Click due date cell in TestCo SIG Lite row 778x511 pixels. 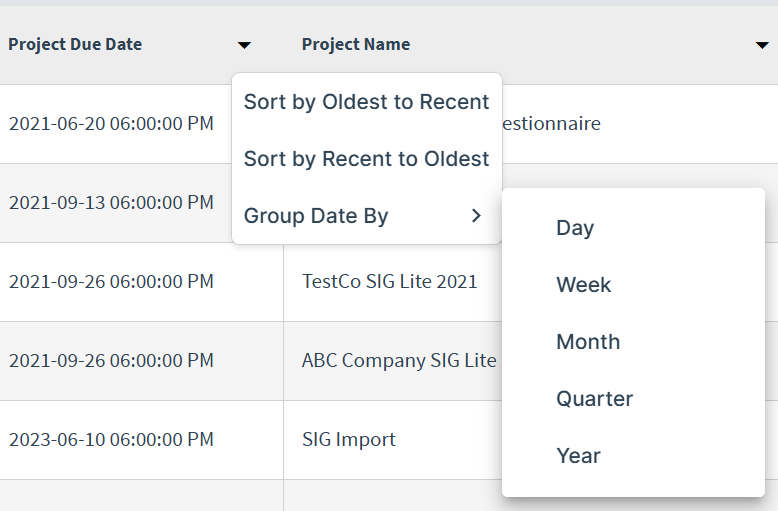pos(111,282)
